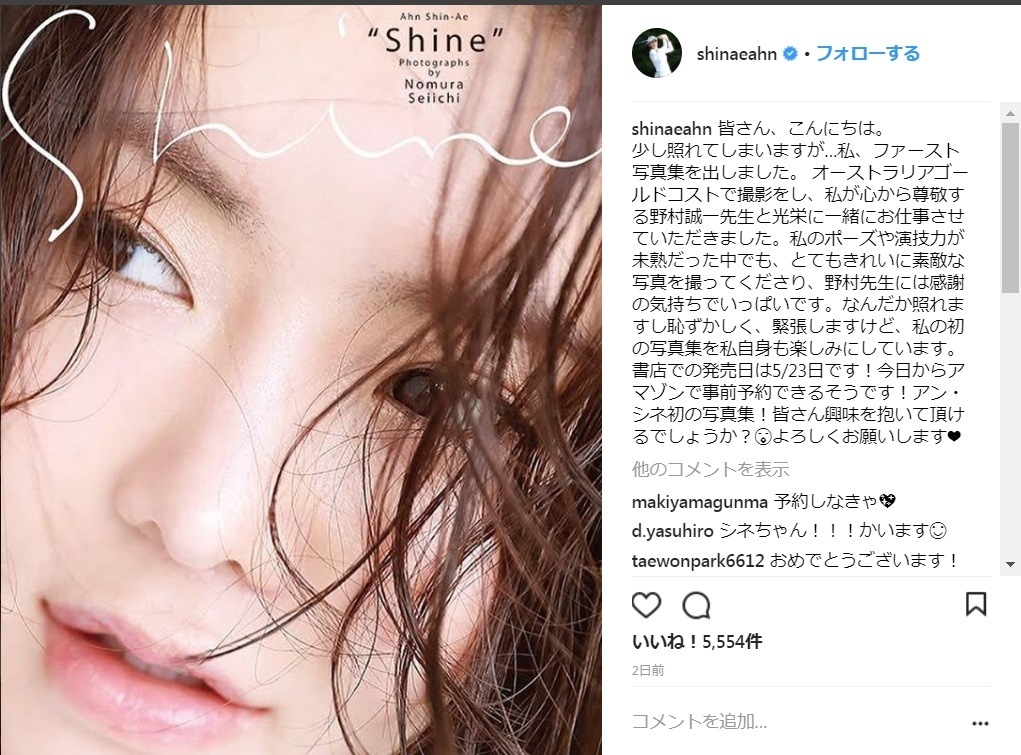The height and width of the screenshot is (755, 1021).
Task: Click the 2日前 post timestamp
Action: 648,670
